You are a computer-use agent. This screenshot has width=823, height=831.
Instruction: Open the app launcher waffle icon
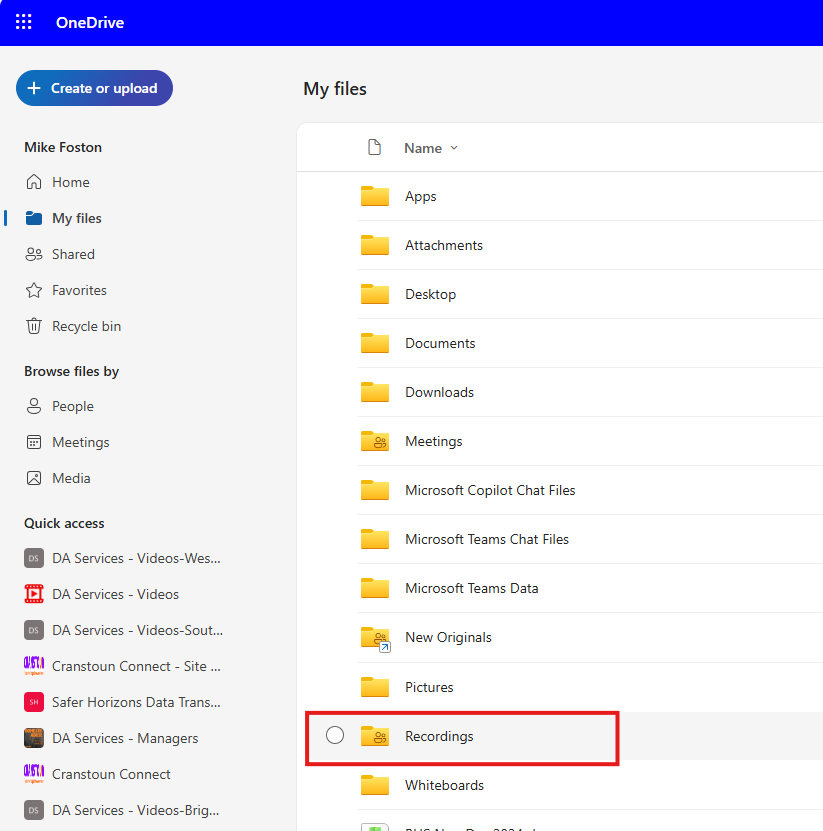tap(24, 22)
